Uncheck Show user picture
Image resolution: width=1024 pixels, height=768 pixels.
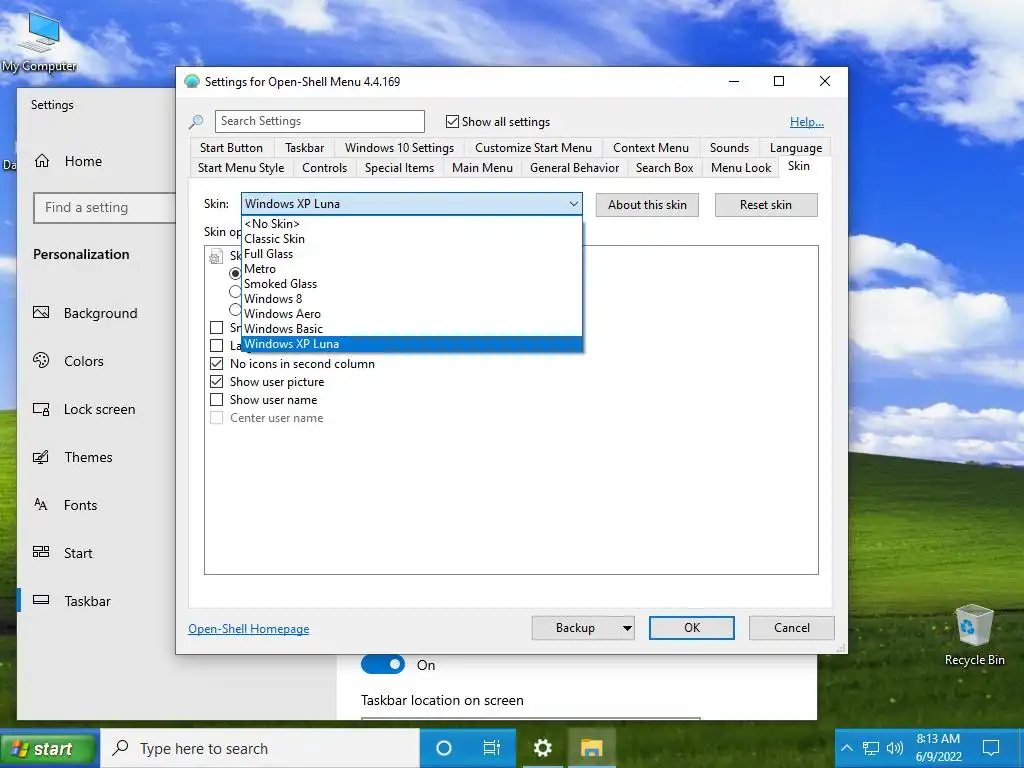point(217,381)
